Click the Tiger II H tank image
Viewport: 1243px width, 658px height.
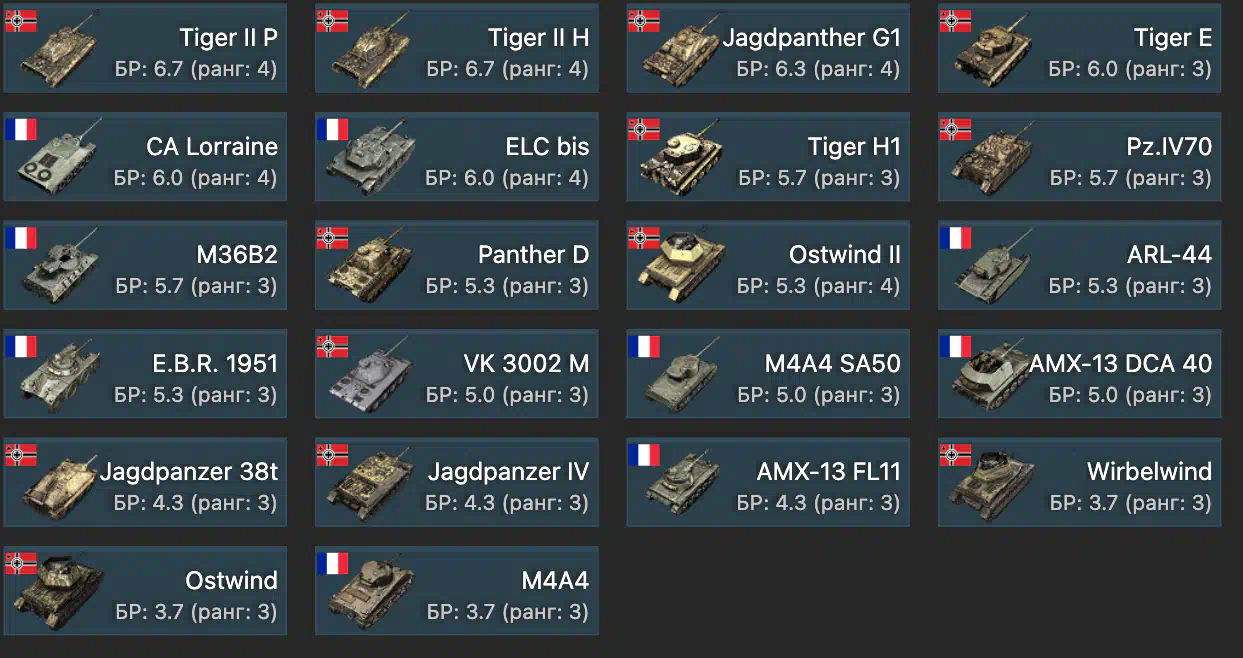pos(370,53)
